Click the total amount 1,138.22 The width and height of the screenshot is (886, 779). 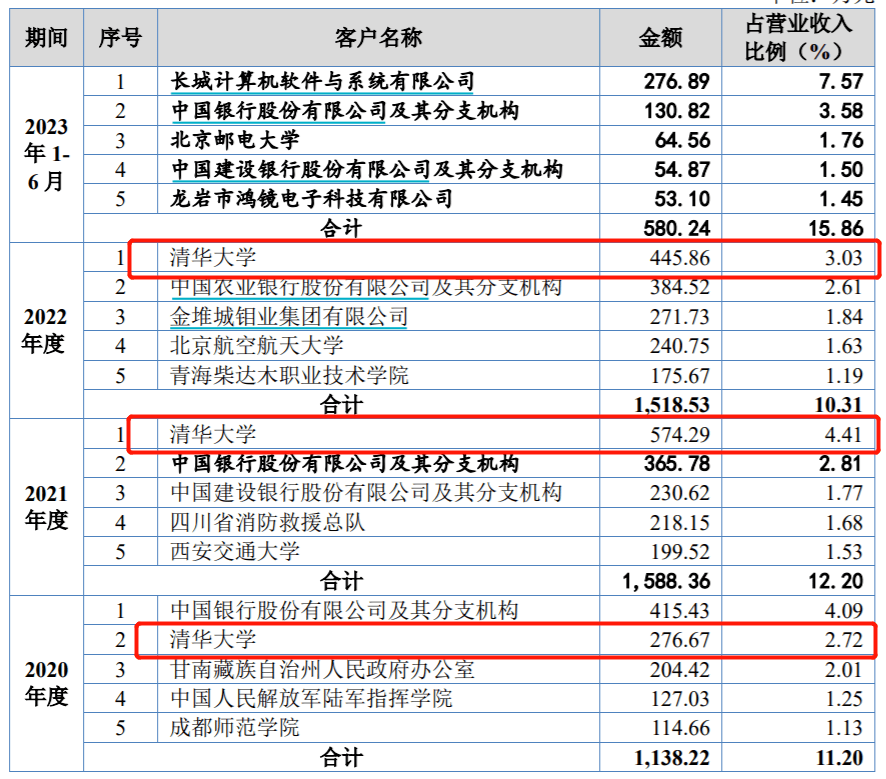[672, 758]
